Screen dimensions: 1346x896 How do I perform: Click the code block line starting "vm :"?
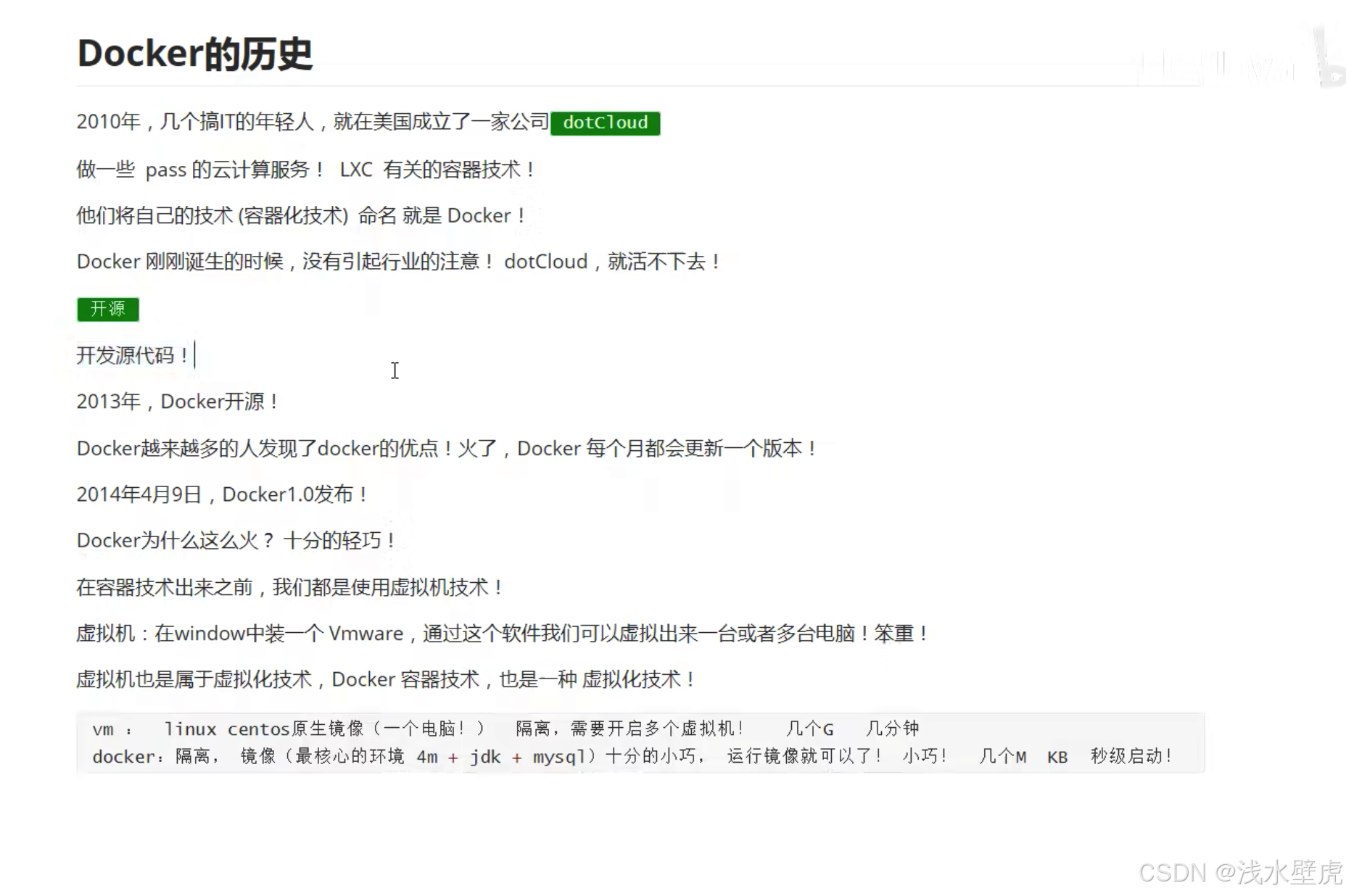pos(505,729)
